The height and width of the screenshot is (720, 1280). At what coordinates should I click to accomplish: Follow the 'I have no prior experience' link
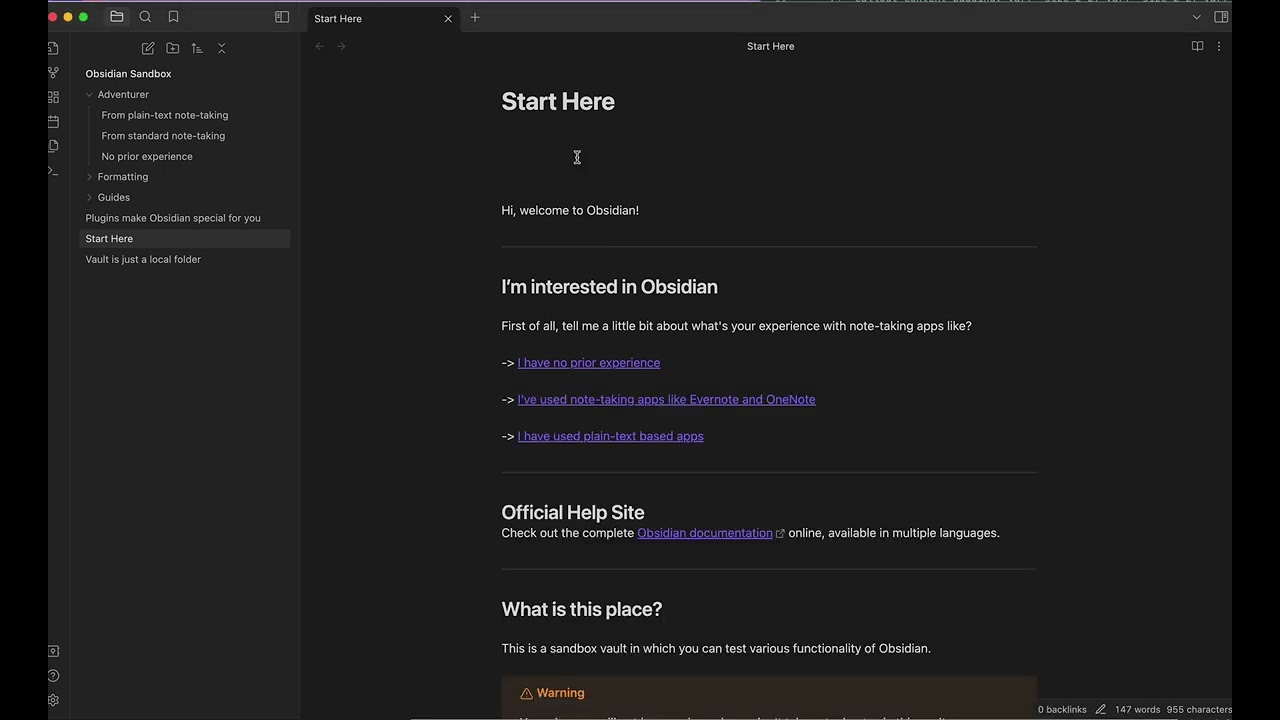(x=588, y=363)
